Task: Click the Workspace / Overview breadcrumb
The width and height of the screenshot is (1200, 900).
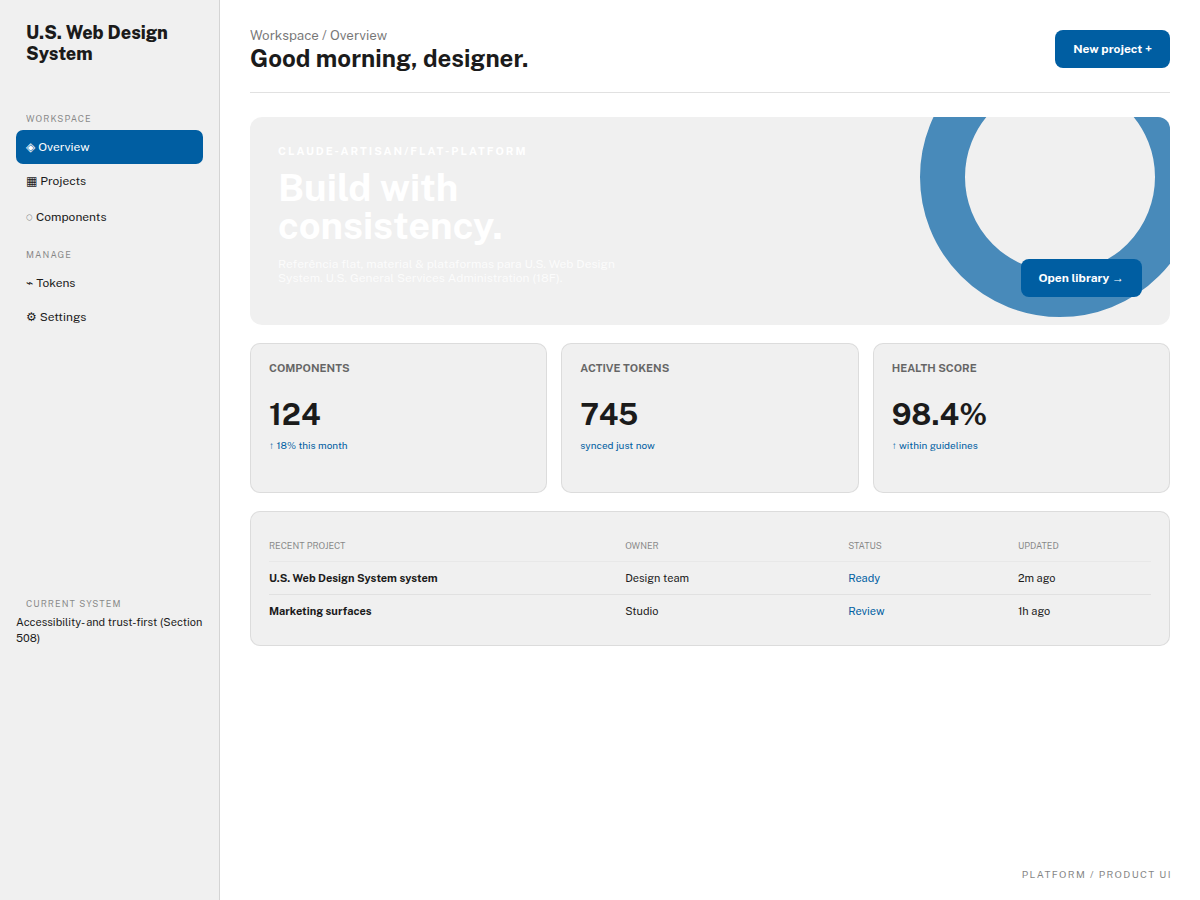Action: (318, 35)
